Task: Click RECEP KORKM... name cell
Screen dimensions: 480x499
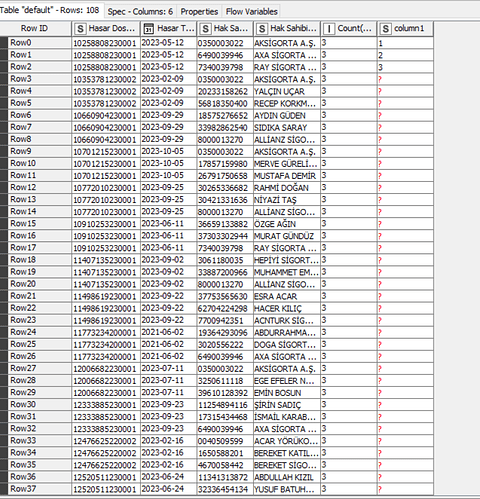Action: (x=287, y=103)
